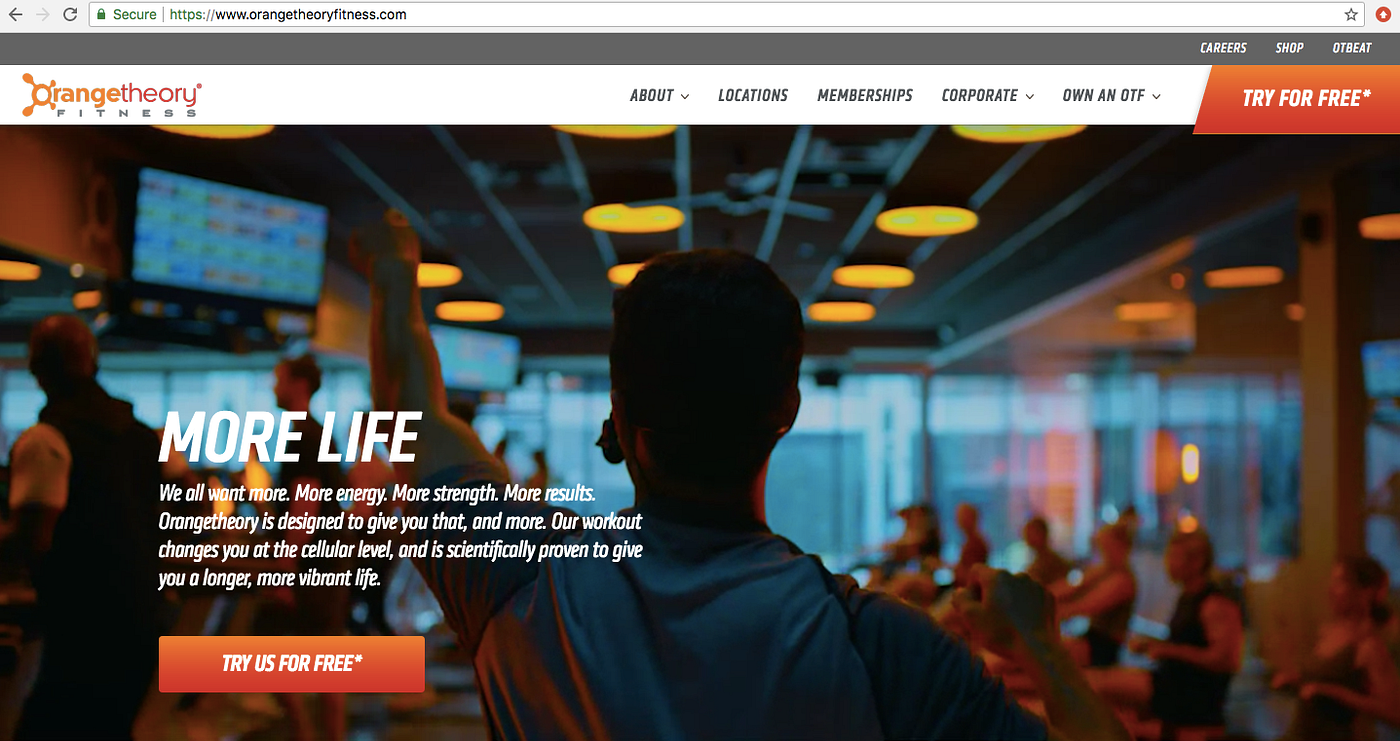The image size is (1400, 741).
Task: Expand the ABOUT dropdown menu
Action: [x=659, y=96]
